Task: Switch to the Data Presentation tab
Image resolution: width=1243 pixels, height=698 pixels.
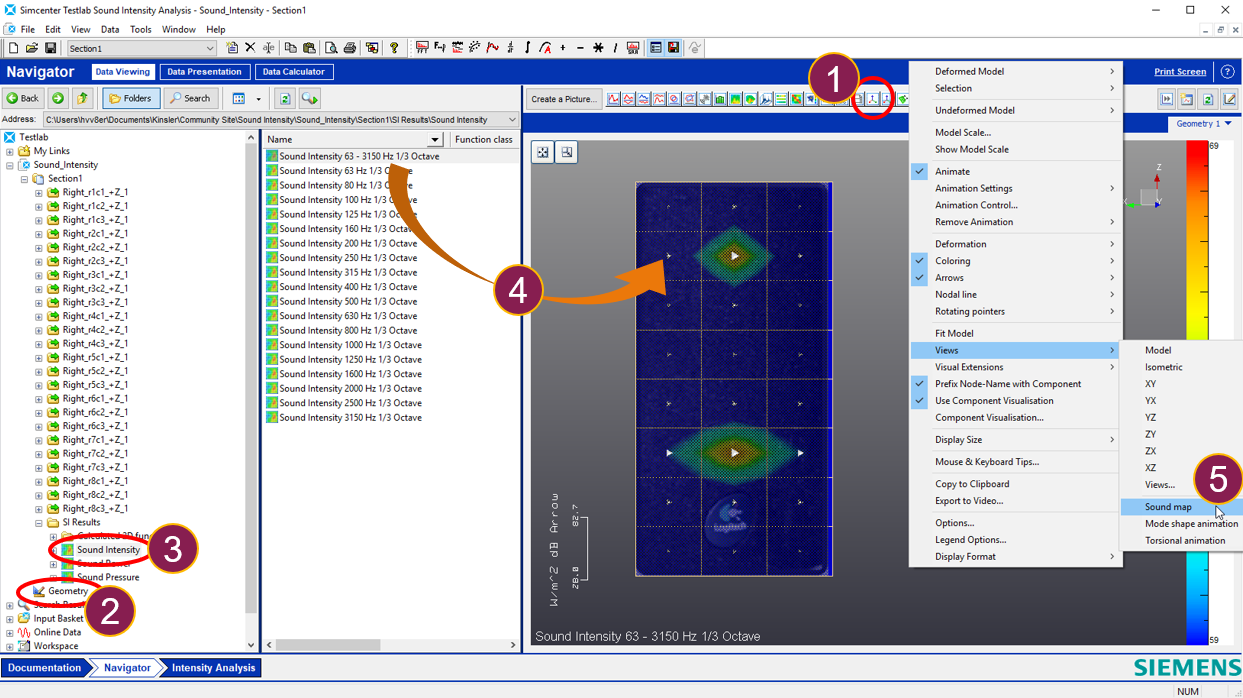Action: pos(204,72)
